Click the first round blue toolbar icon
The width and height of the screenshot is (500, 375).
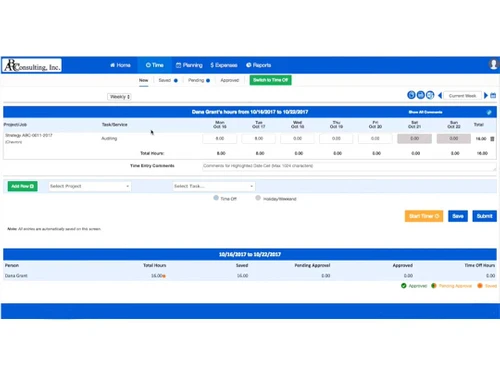(x=411, y=95)
